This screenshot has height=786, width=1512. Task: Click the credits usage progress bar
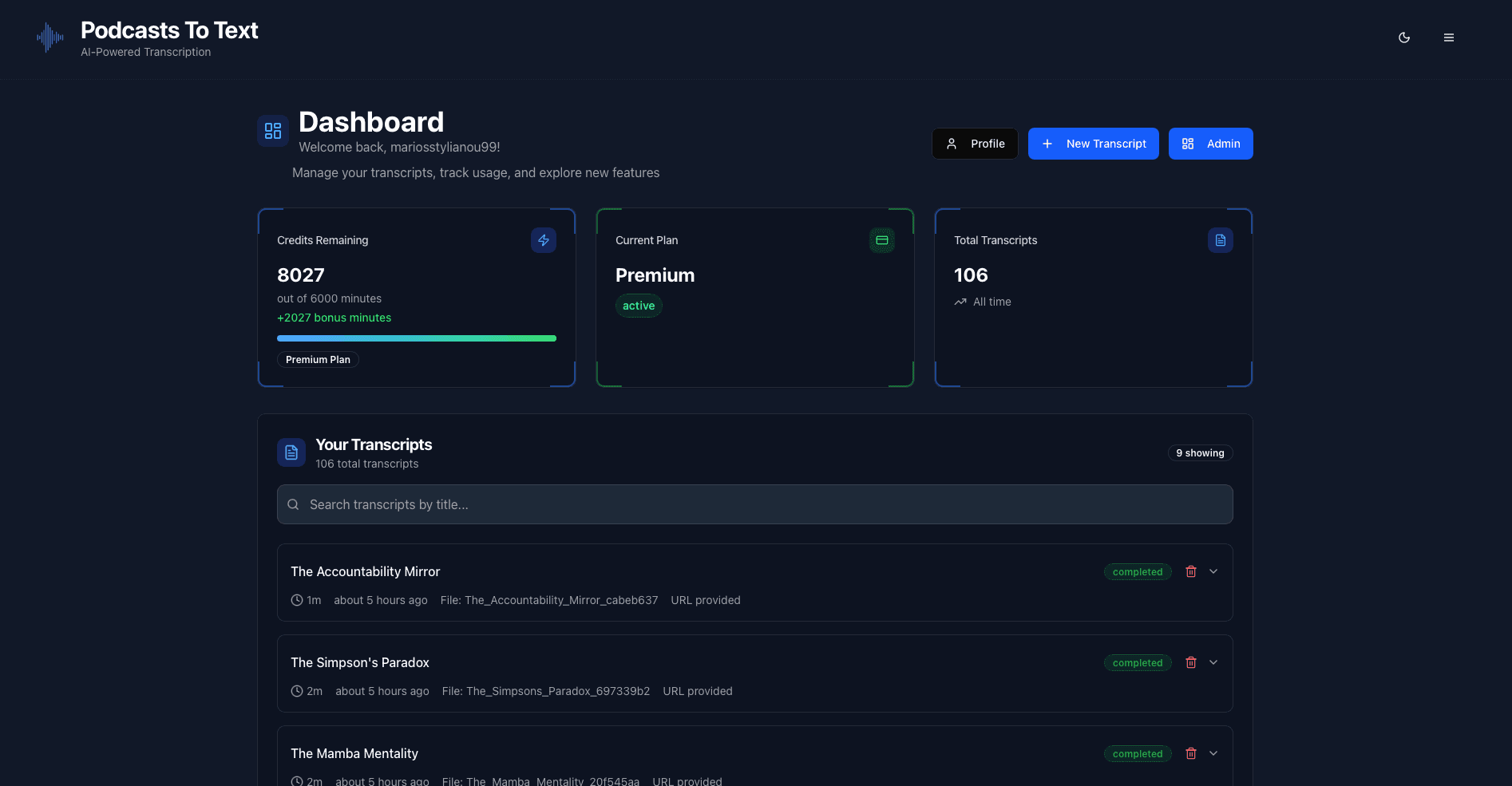click(417, 338)
